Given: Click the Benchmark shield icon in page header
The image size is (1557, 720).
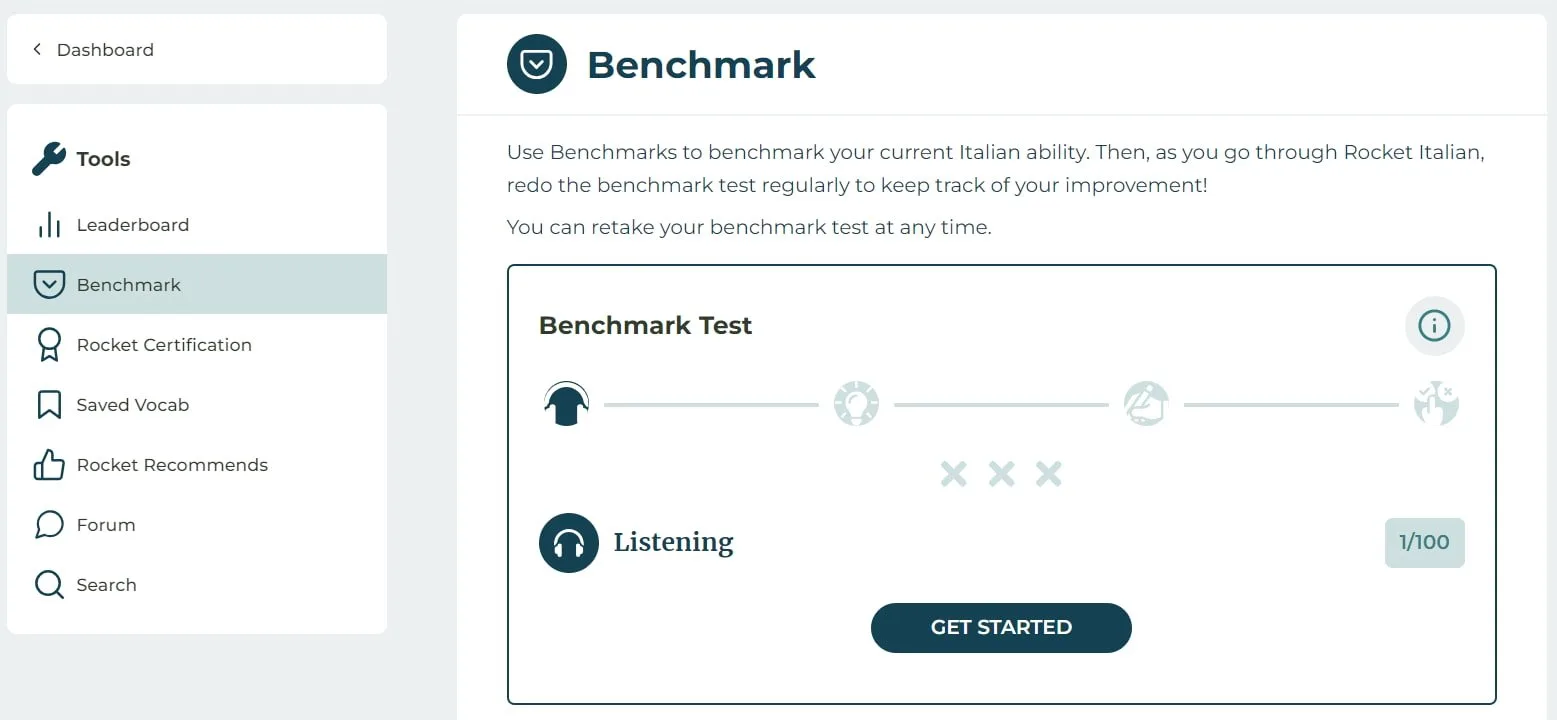Looking at the screenshot, I should pyautogui.click(x=537, y=64).
